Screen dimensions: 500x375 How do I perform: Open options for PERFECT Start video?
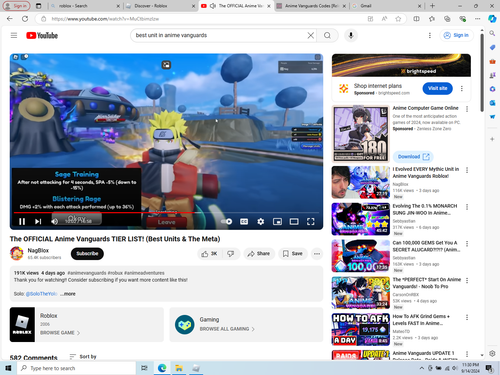pos(467,280)
